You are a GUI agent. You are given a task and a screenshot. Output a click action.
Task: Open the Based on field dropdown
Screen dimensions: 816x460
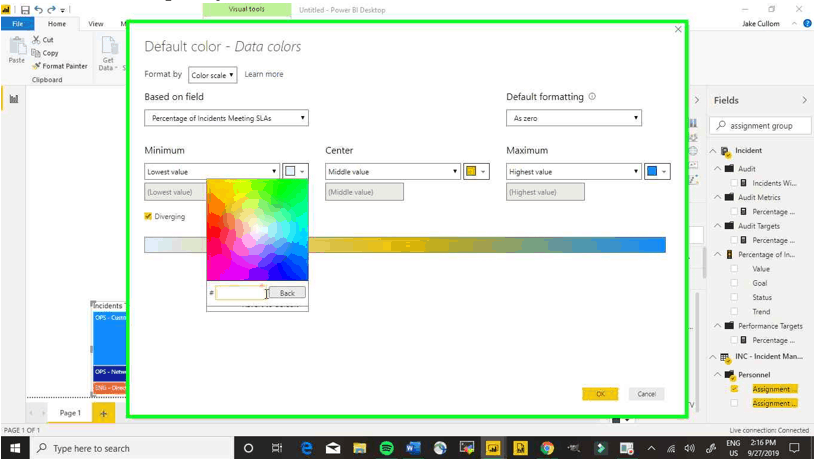(226, 118)
